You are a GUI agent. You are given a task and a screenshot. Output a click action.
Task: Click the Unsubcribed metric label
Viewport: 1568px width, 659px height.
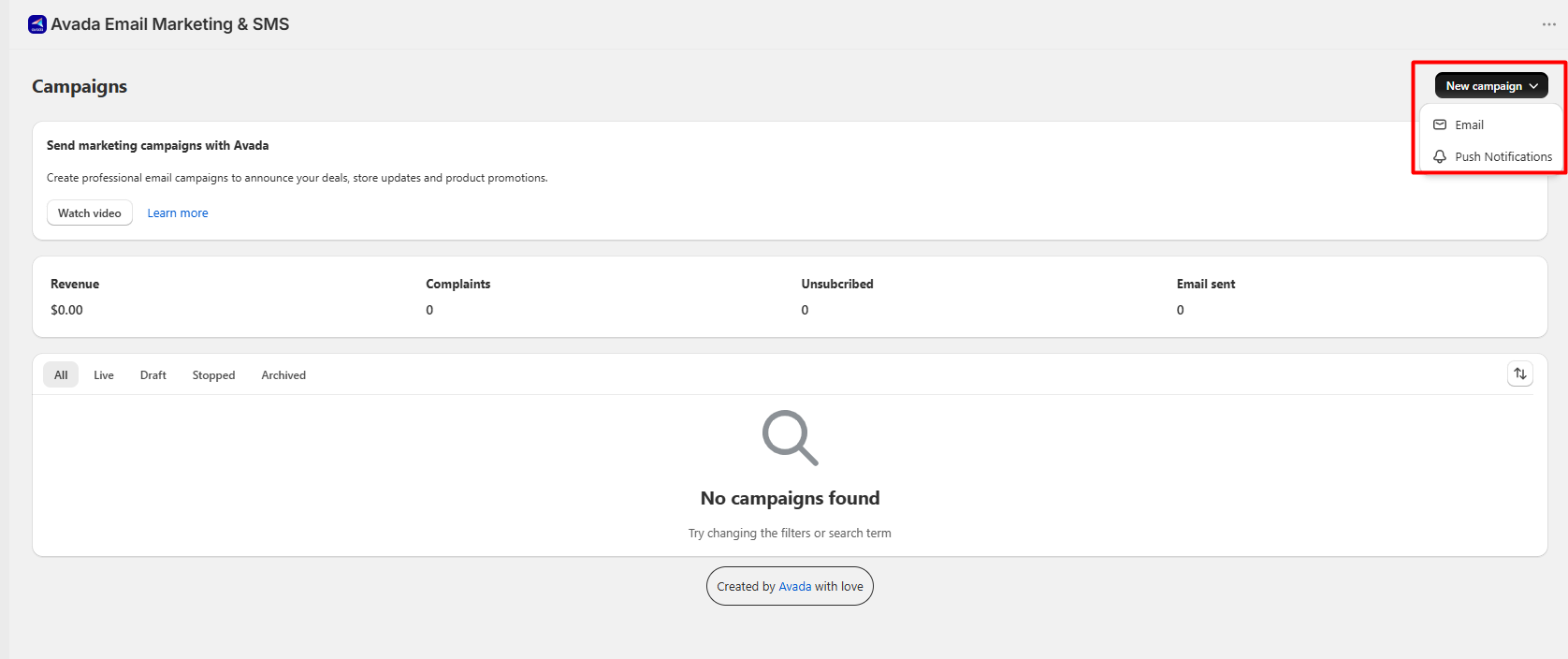(837, 284)
